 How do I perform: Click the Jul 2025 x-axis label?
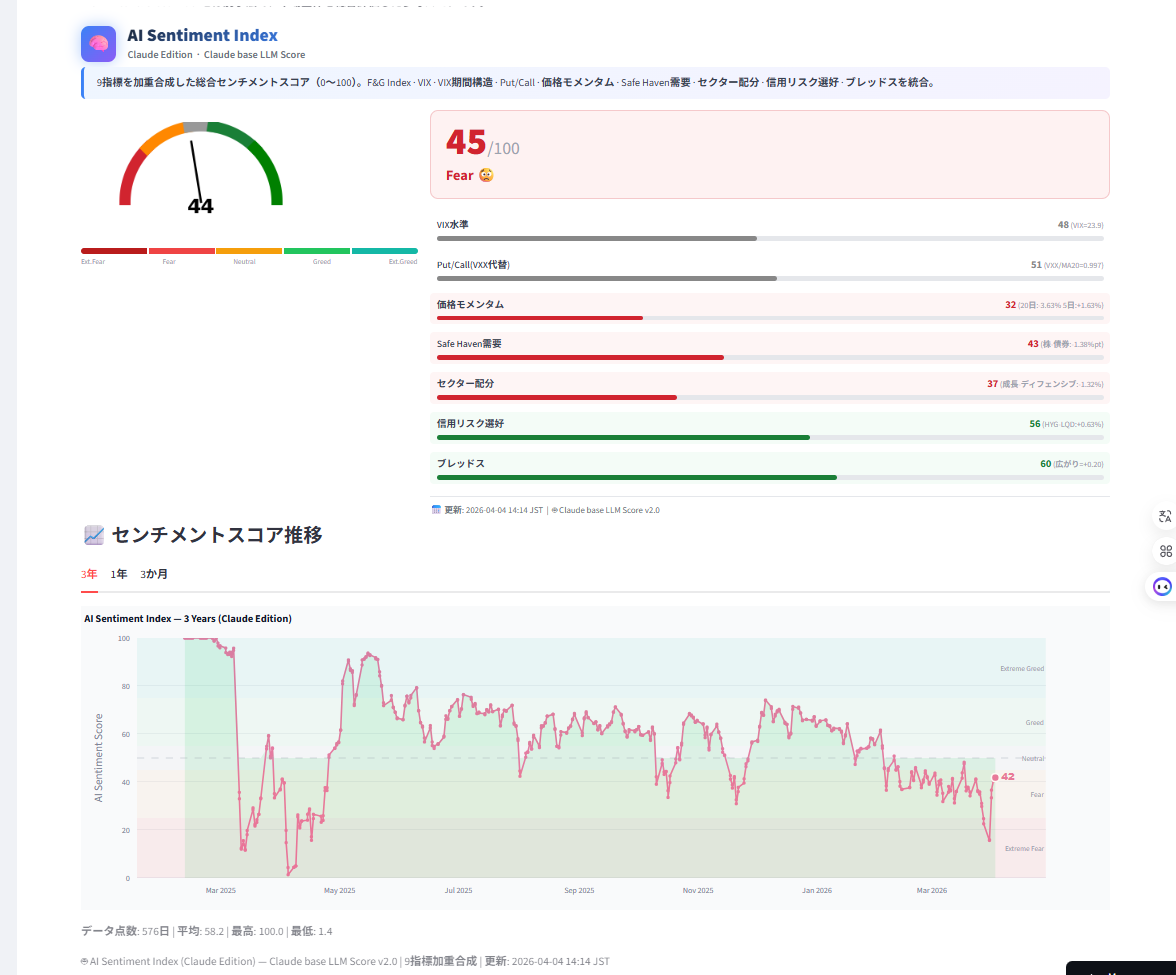[x=458, y=891]
